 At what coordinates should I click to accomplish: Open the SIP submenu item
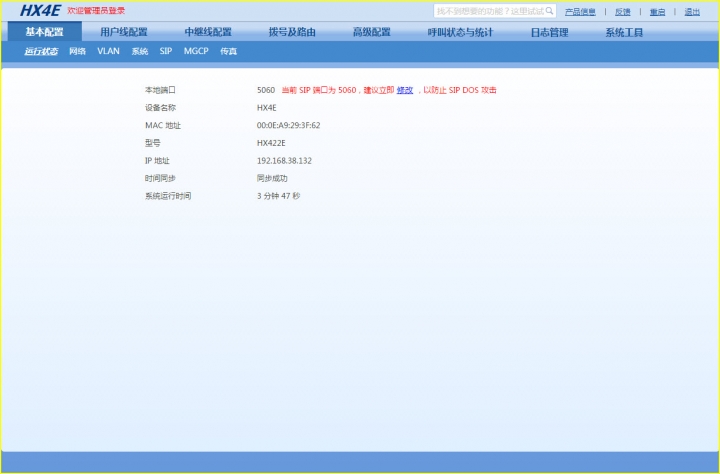coord(166,51)
